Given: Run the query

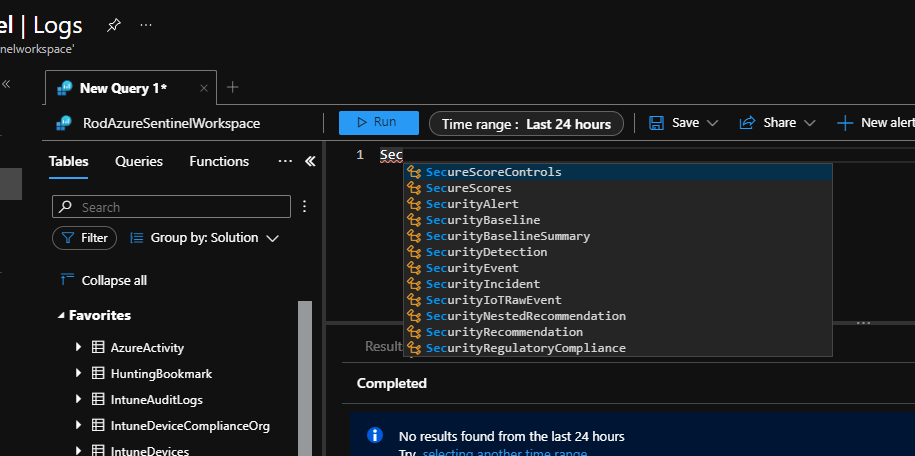Looking at the screenshot, I should 379,123.
